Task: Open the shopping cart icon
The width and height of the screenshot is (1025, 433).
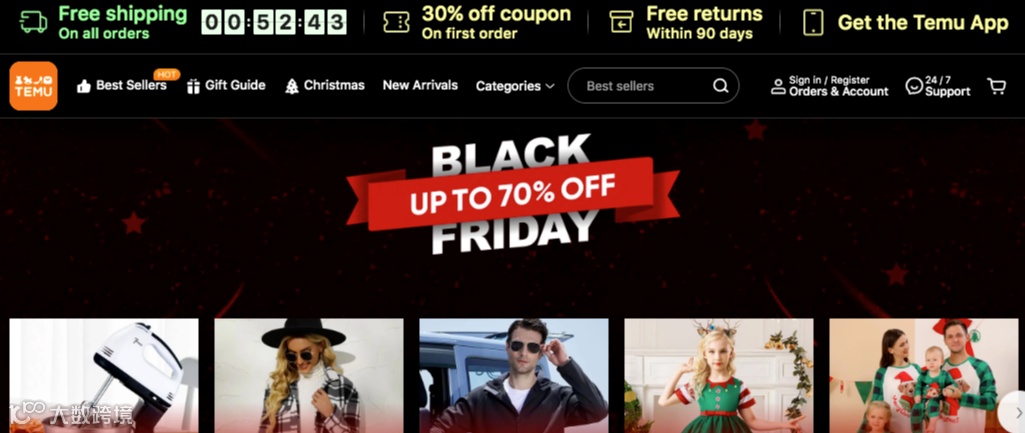Action: (996, 86)
